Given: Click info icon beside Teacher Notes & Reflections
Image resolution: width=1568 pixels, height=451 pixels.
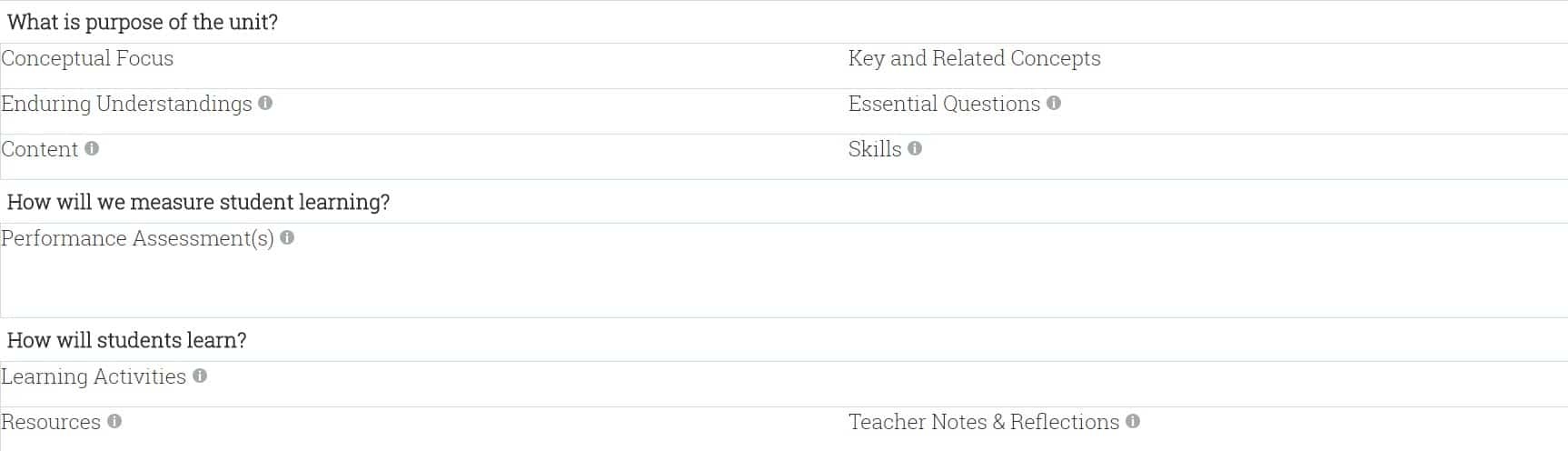Looking at the screenshot, I should [x=1133, y=422].
